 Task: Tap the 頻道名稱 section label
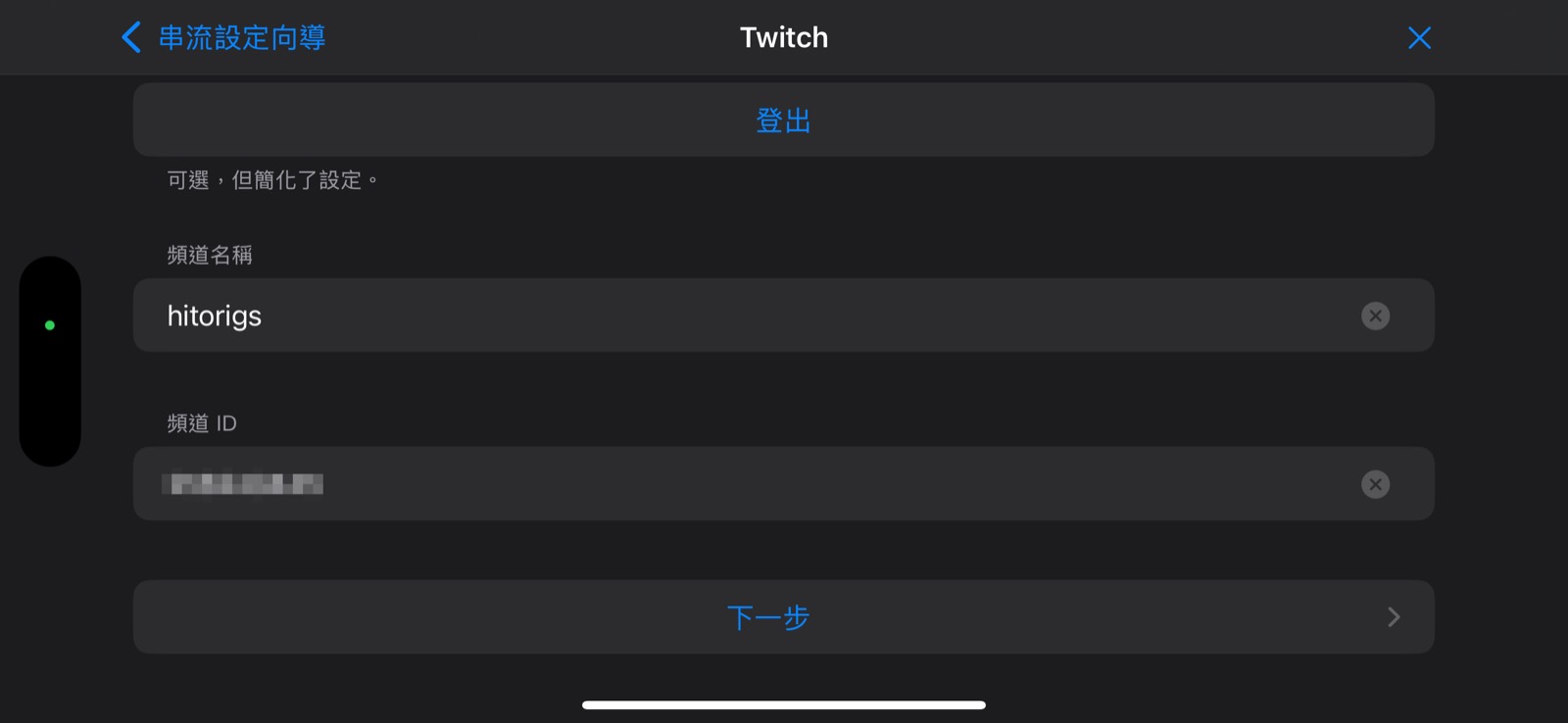pyautogui.click(x=210, y=255)
